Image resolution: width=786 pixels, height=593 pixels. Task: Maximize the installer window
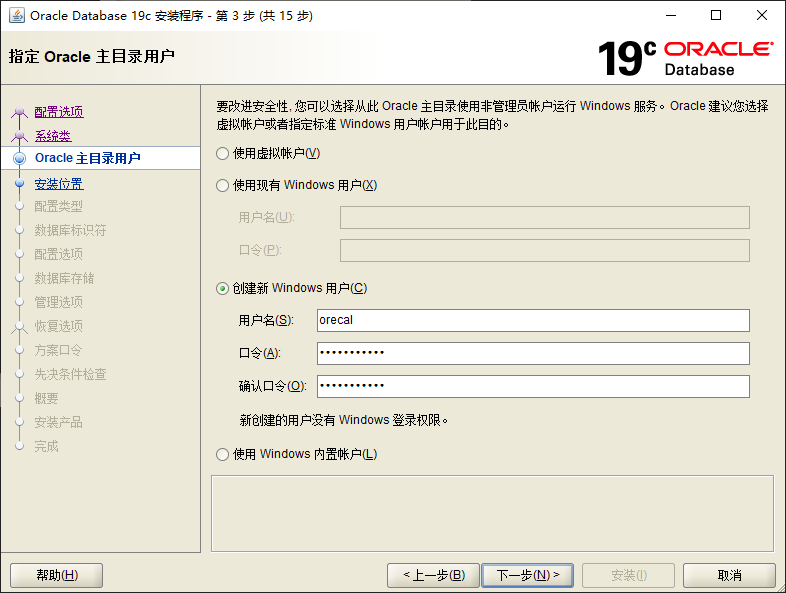716,16
